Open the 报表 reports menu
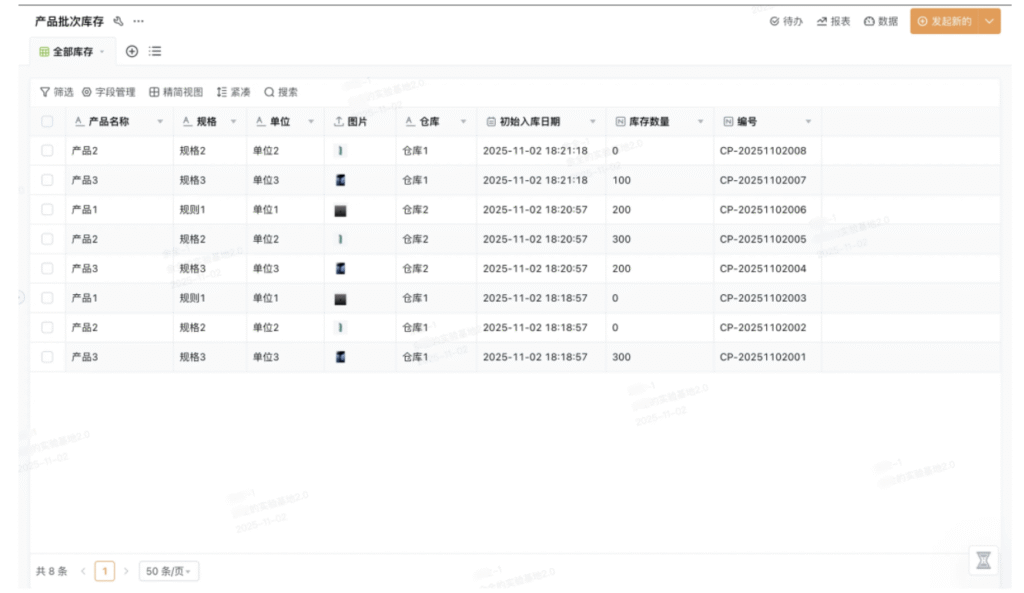Image resolution: width=1024 pixels, height=593 pixels. click(833, 21)
